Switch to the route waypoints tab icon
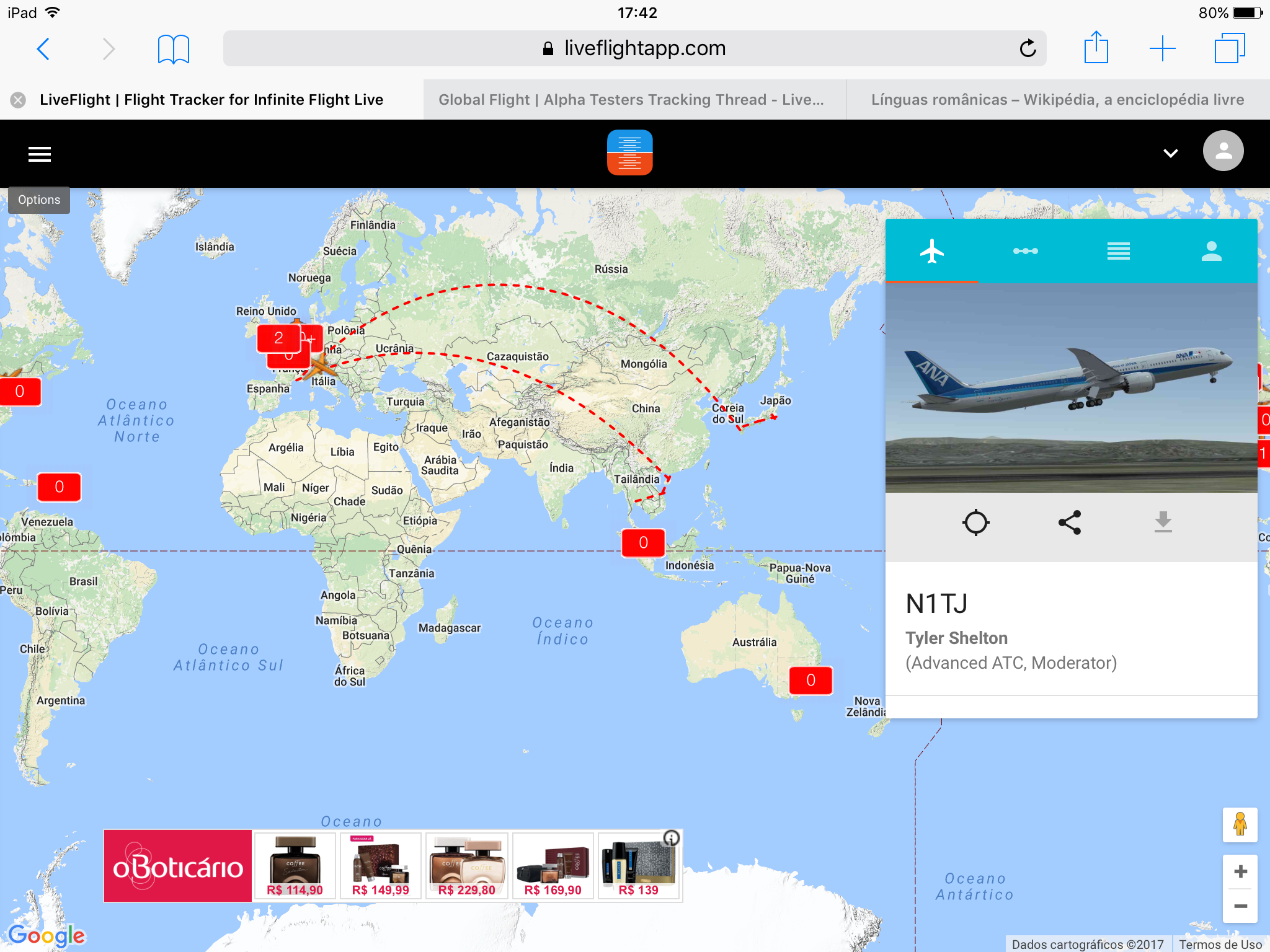Viewport: 1270px width, 952px height. tap(1025, 251)
